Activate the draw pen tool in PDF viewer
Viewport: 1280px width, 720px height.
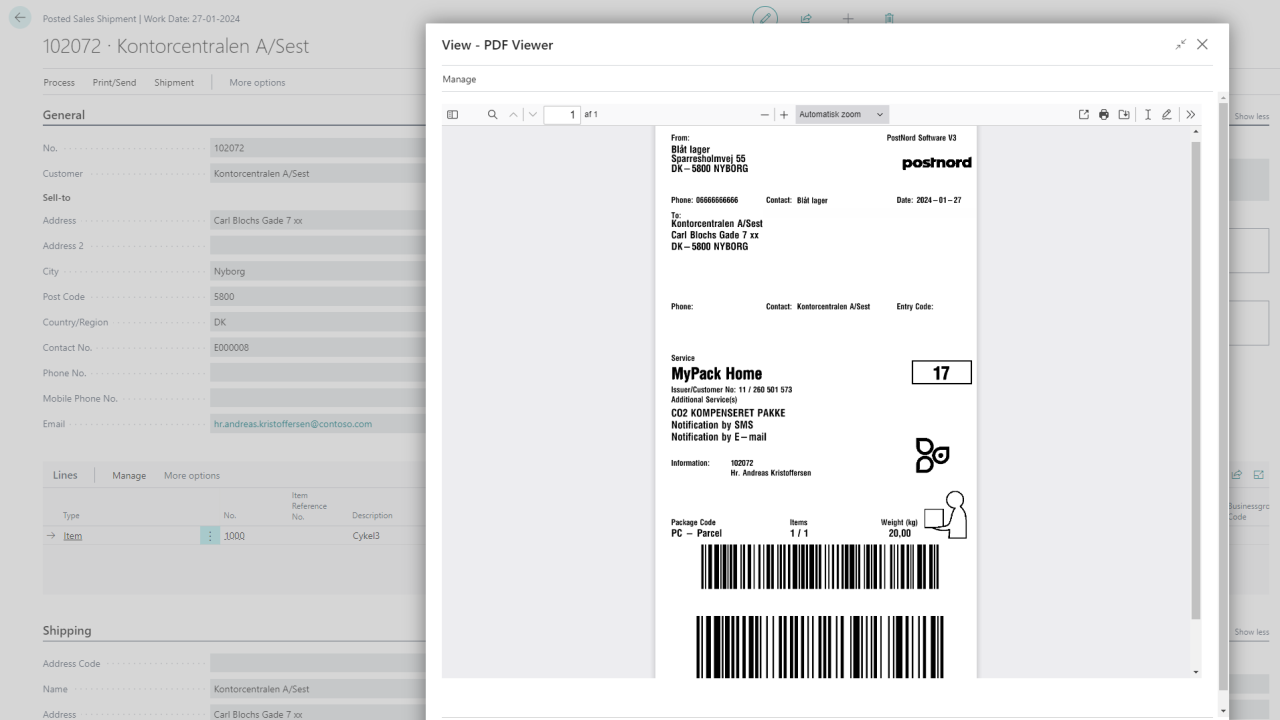[1167, 115]
